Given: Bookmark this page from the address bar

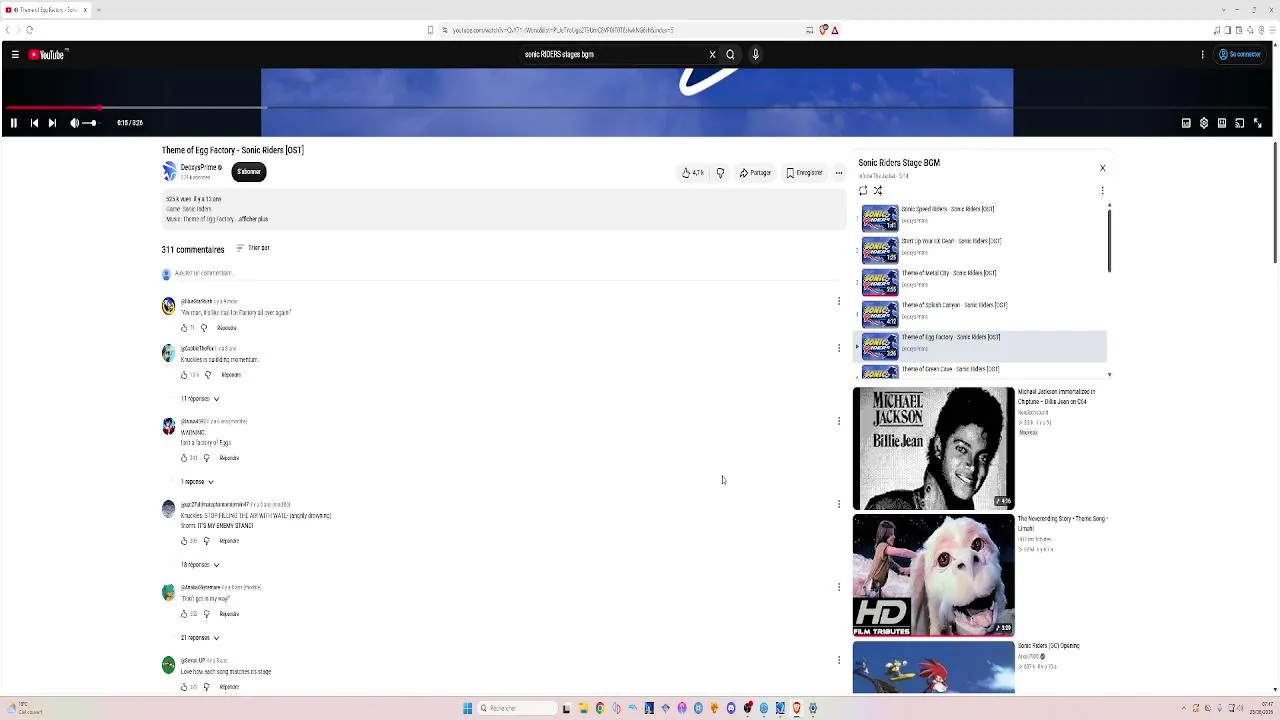Looking at the screenshot, I should [430, 30].
